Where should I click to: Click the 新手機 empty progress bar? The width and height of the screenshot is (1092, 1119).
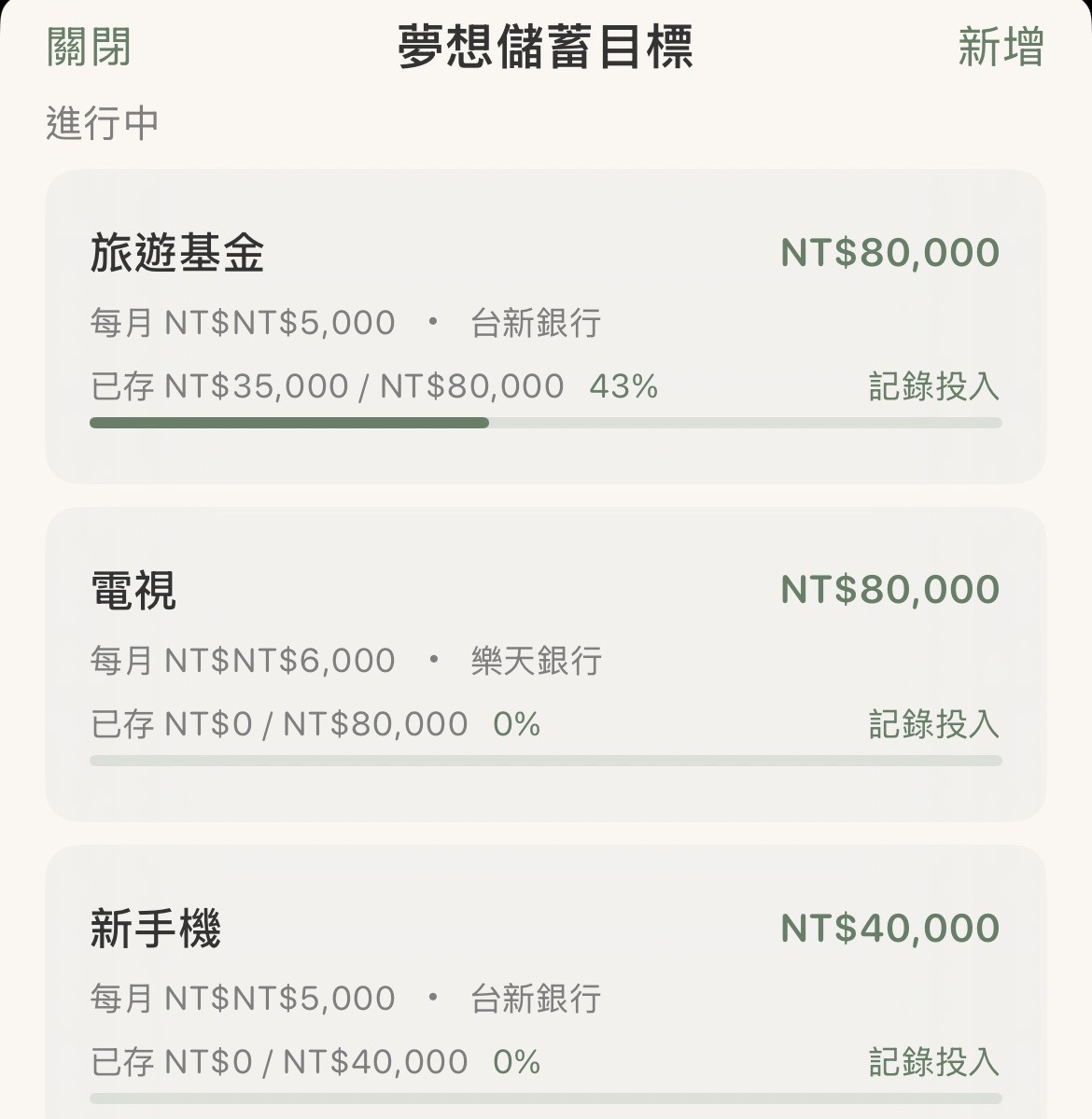(545, 1098)
